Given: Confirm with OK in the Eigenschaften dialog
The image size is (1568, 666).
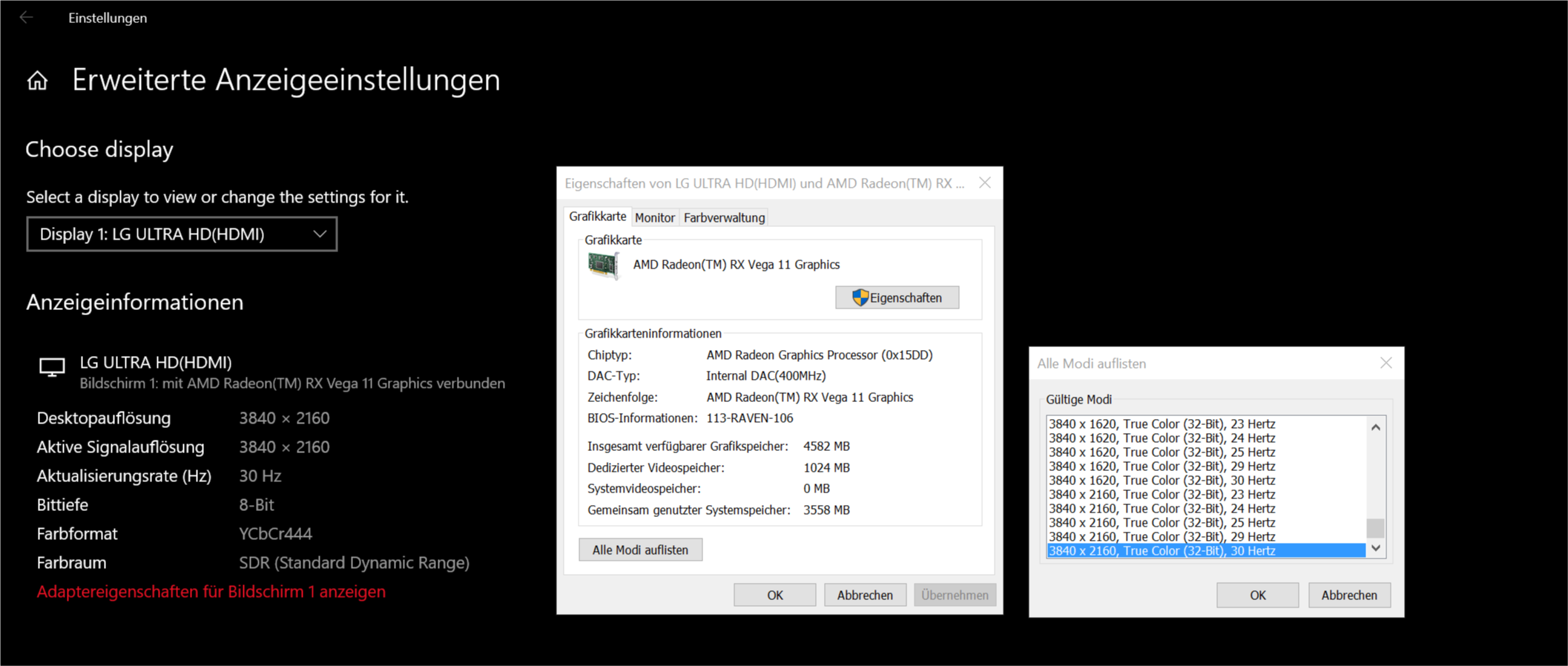Looking at the screenshot, I should tap(774, 595).
